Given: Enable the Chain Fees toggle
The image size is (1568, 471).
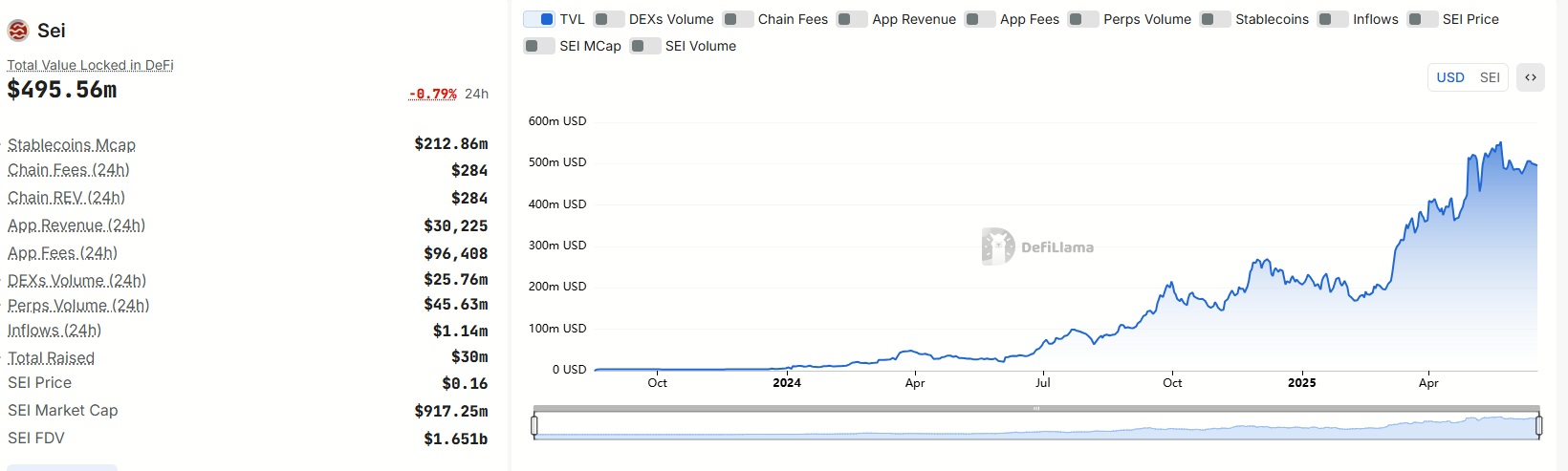Looking at the screenshot, I should coord(738,19).
